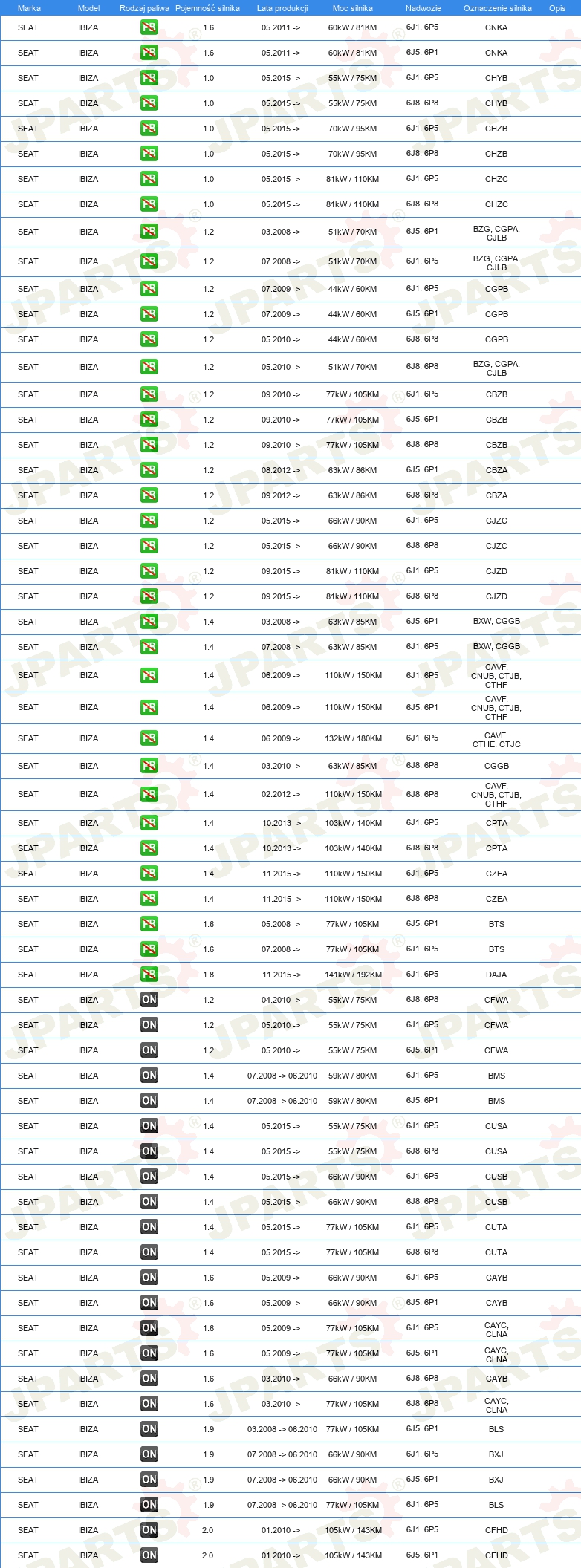Click the PB icon in the CHZC 6J1, 6P5 row
The image size is (581, 1568).
point(149,179)
